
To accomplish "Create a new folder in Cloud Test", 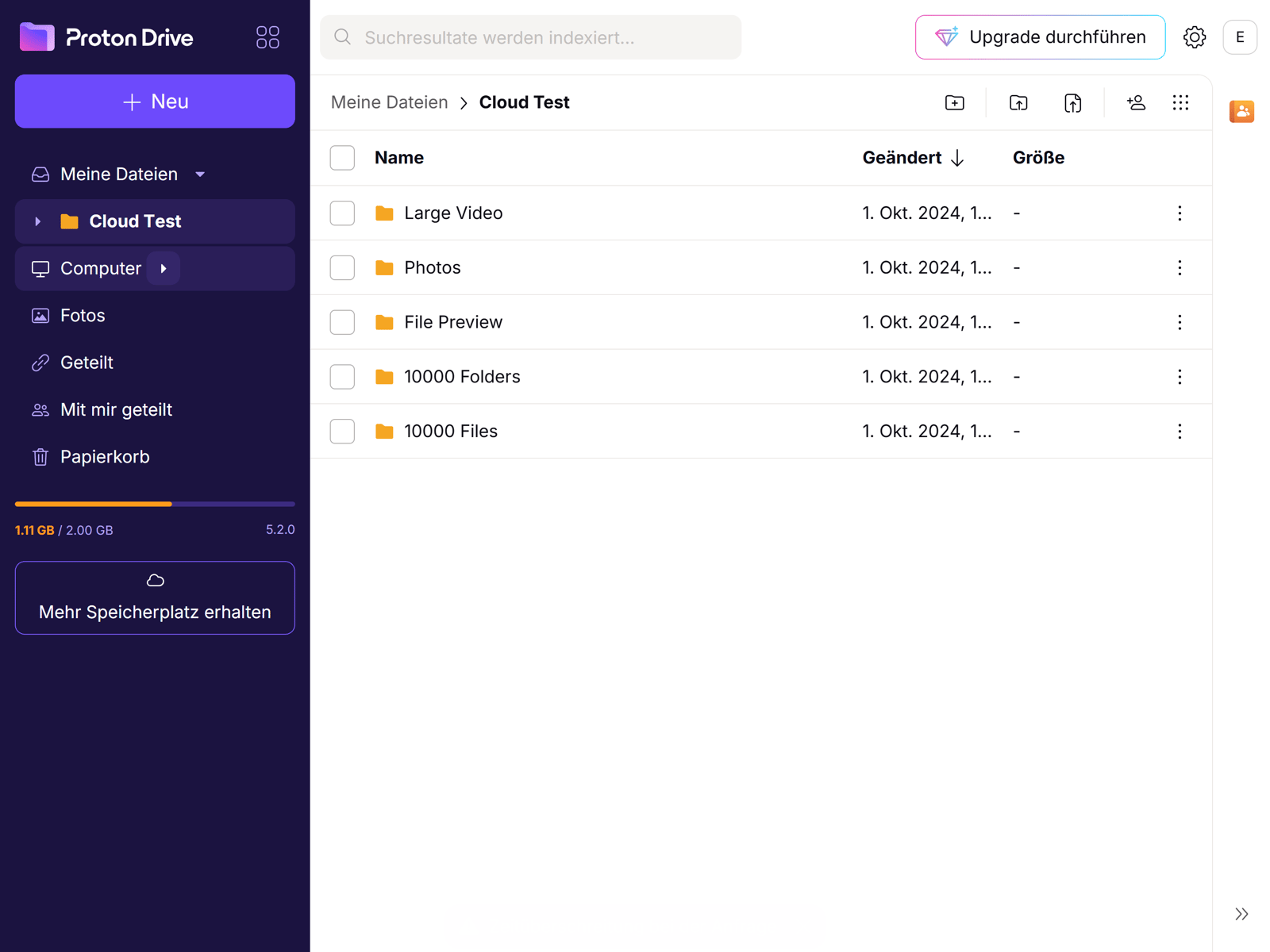I will pyautogui.click(x=955, y=102).
